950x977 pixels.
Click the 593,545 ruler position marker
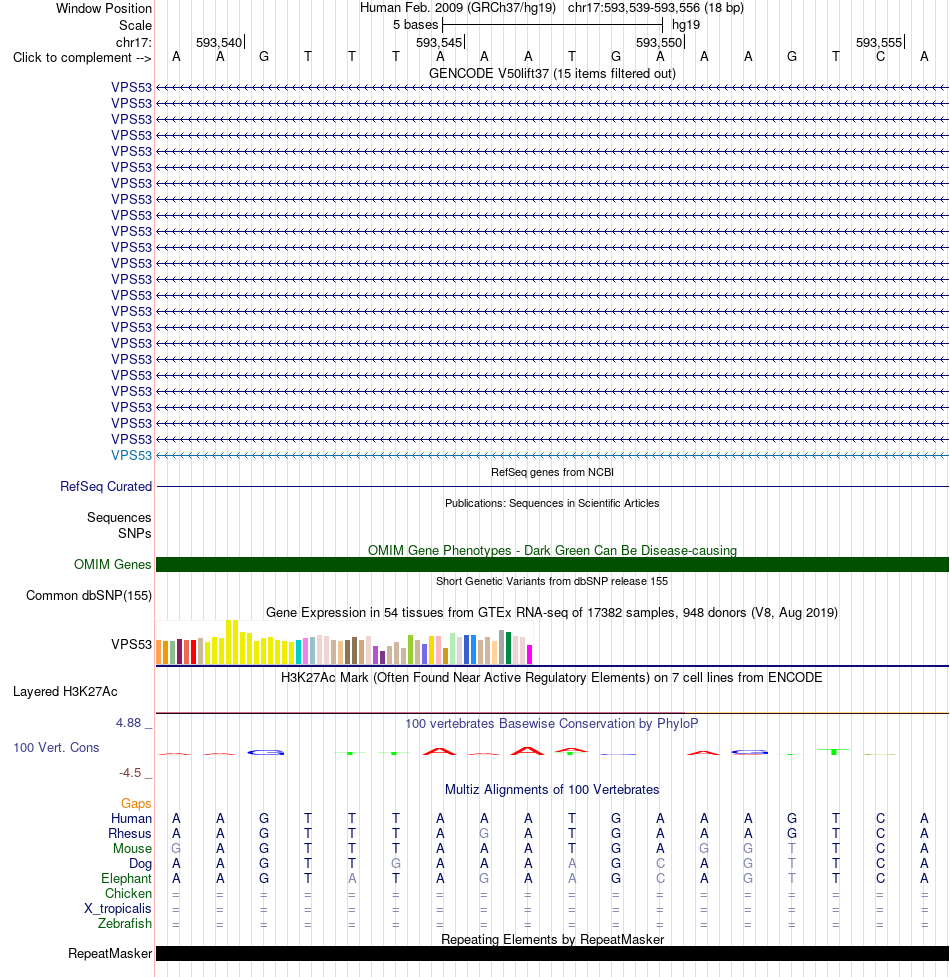440,42
